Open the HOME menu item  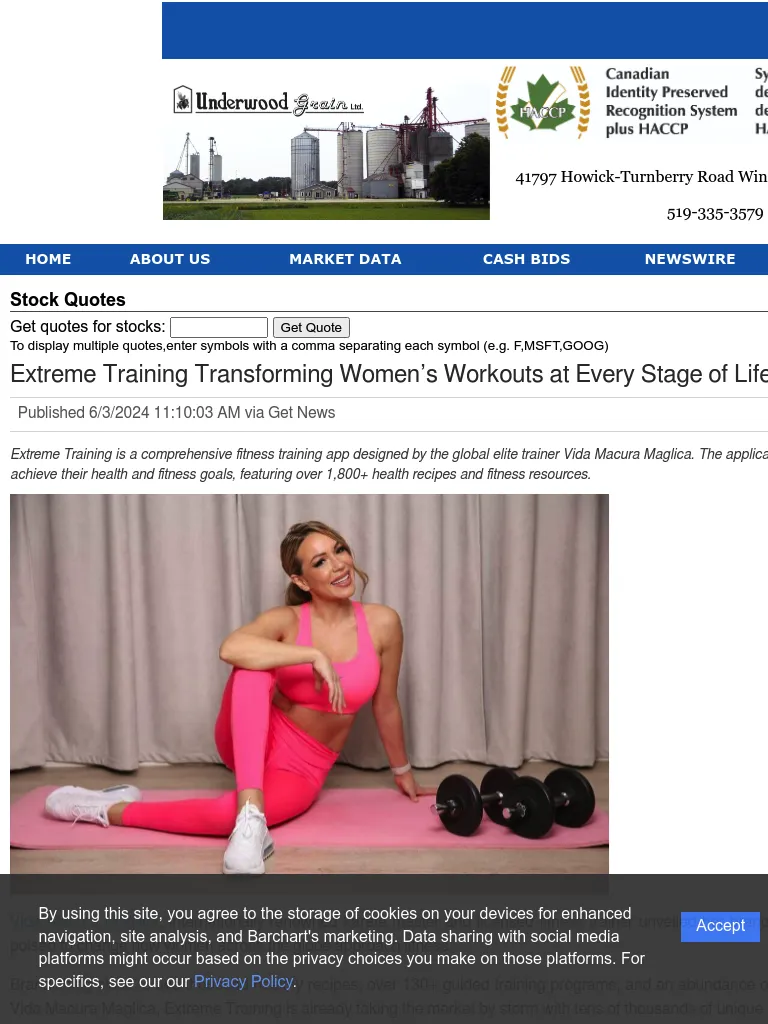(x=48, y=259)
